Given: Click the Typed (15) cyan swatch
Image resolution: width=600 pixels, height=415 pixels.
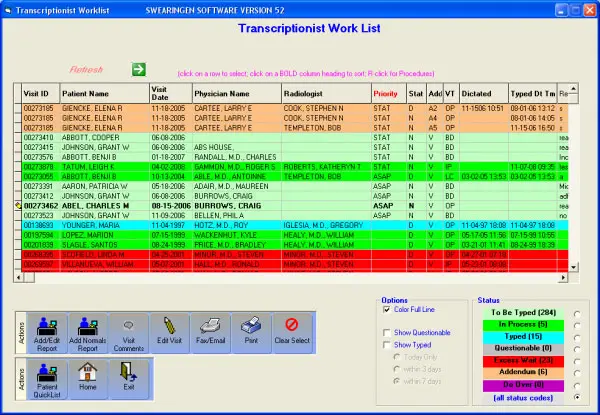Looking at the screenshot, I should [x=523, y=337].
